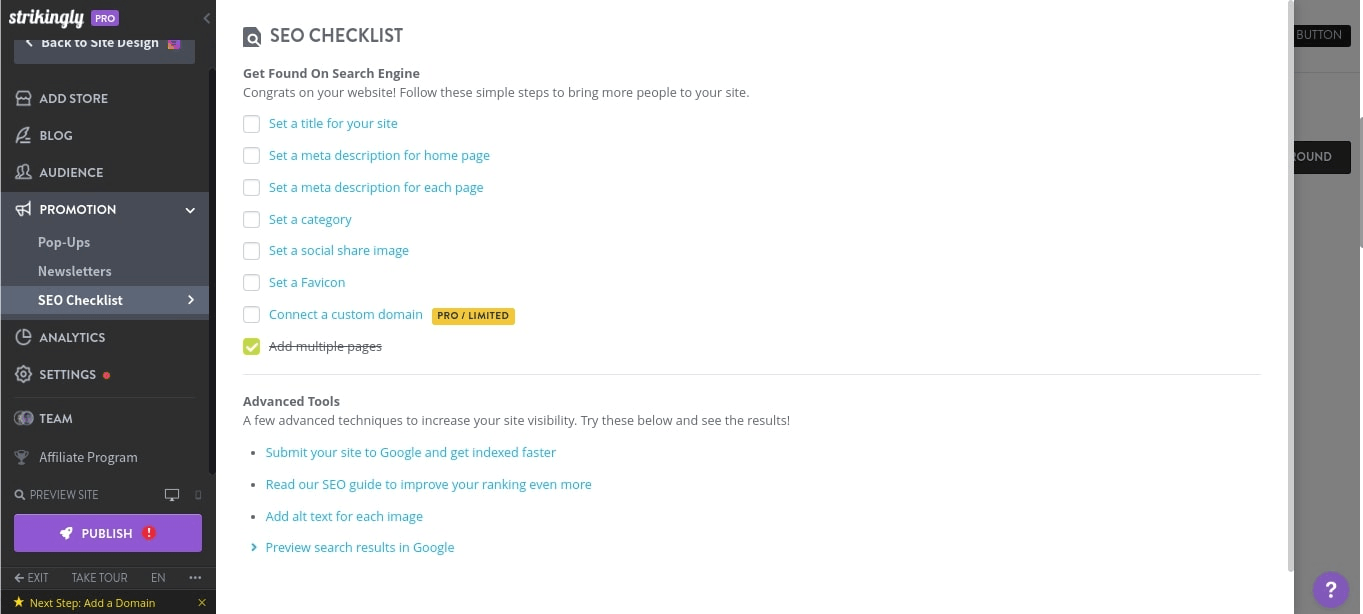1363x614 pixels.
Task: Open Pop-Ups under Promotion
Action: click(64, 242)
